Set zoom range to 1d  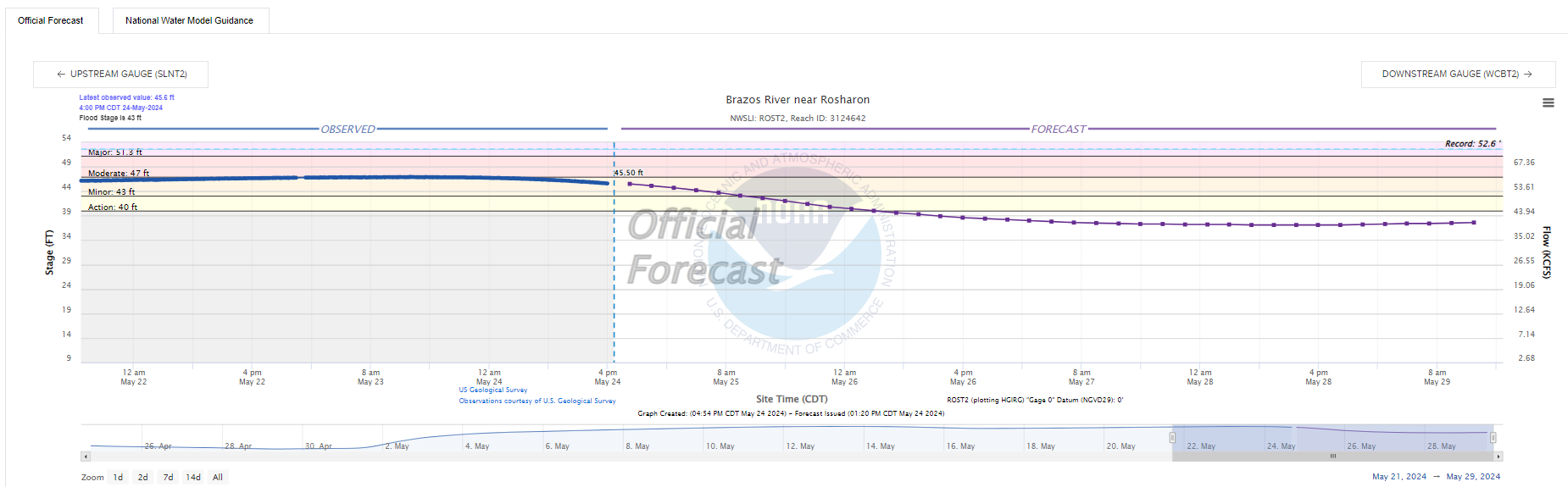tap(118, 478)
